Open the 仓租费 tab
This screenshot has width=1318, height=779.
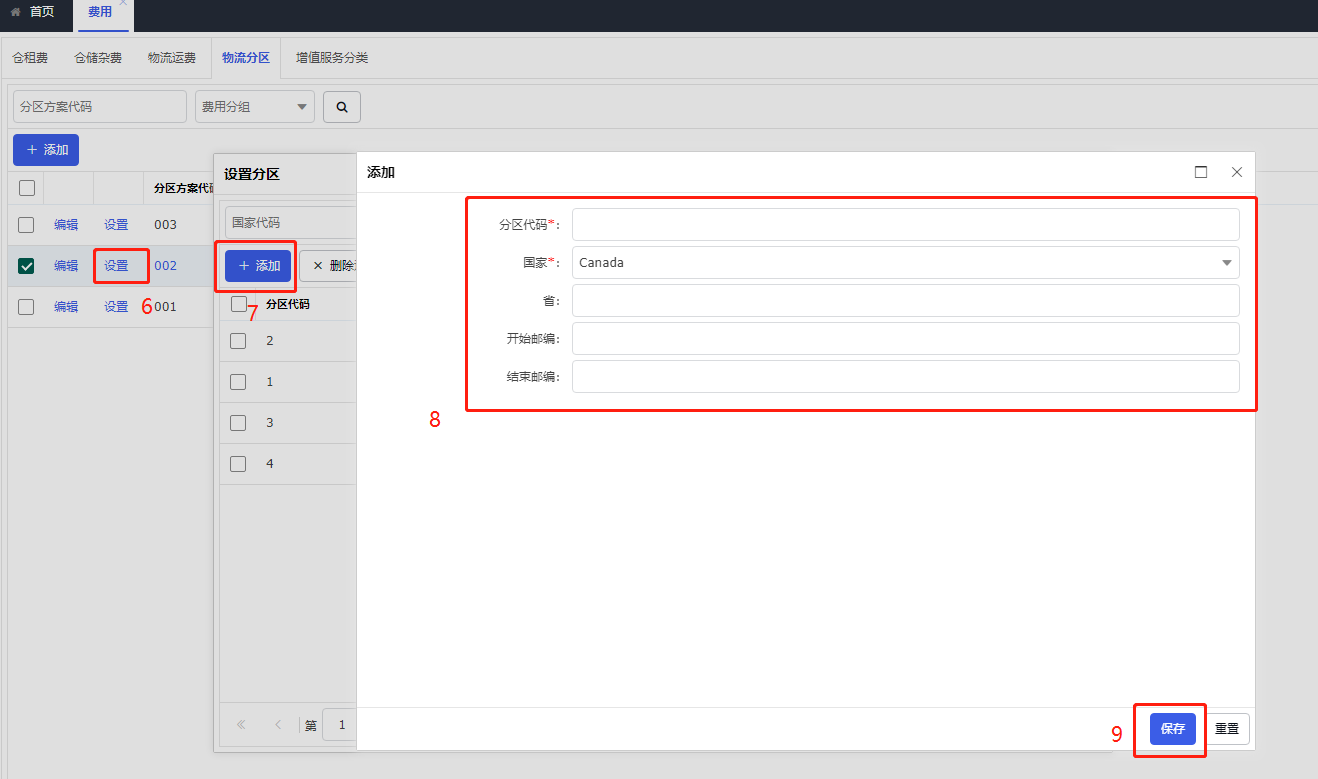(30, 58)
